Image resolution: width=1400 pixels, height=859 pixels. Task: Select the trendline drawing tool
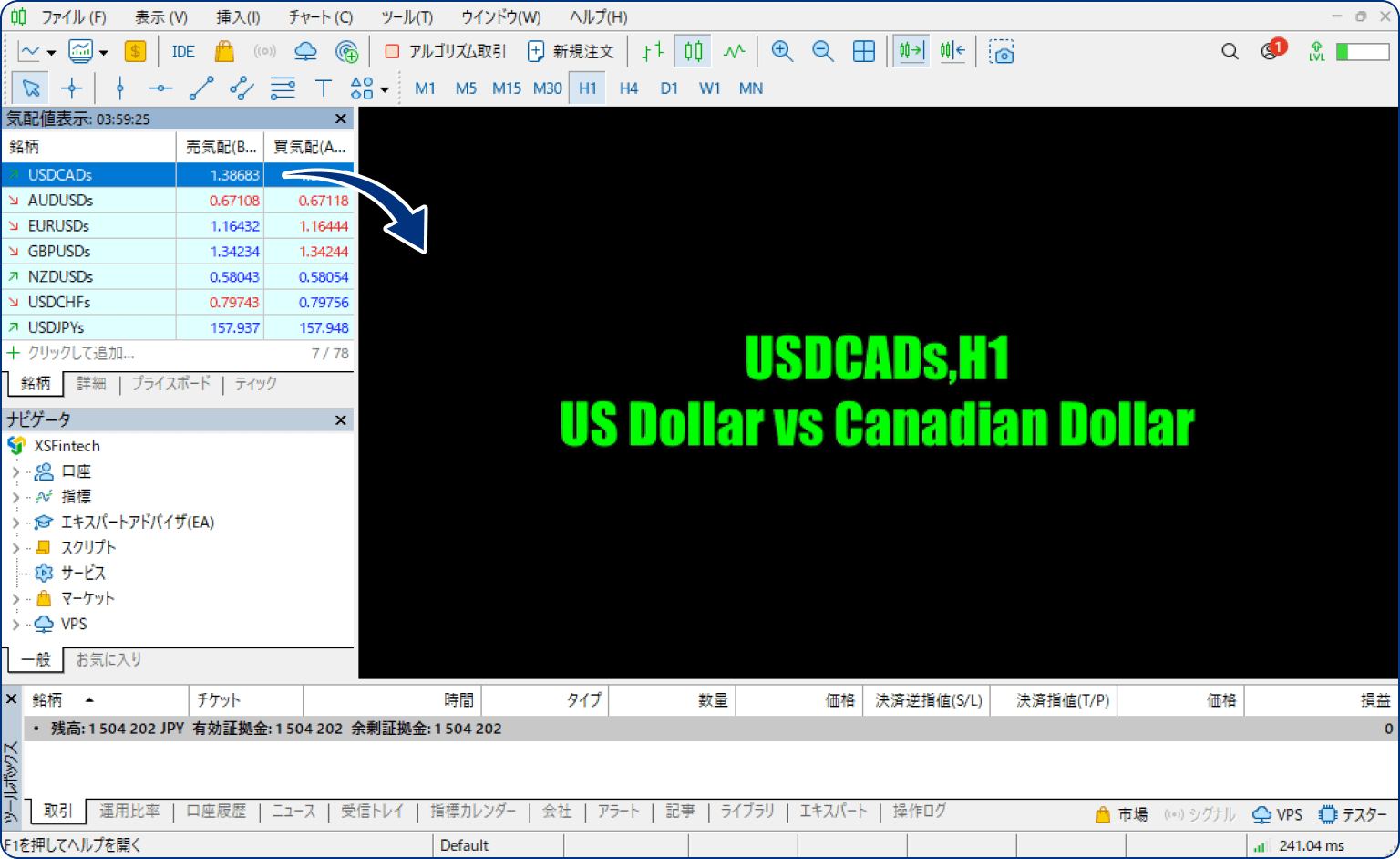(x=201, y=88)
